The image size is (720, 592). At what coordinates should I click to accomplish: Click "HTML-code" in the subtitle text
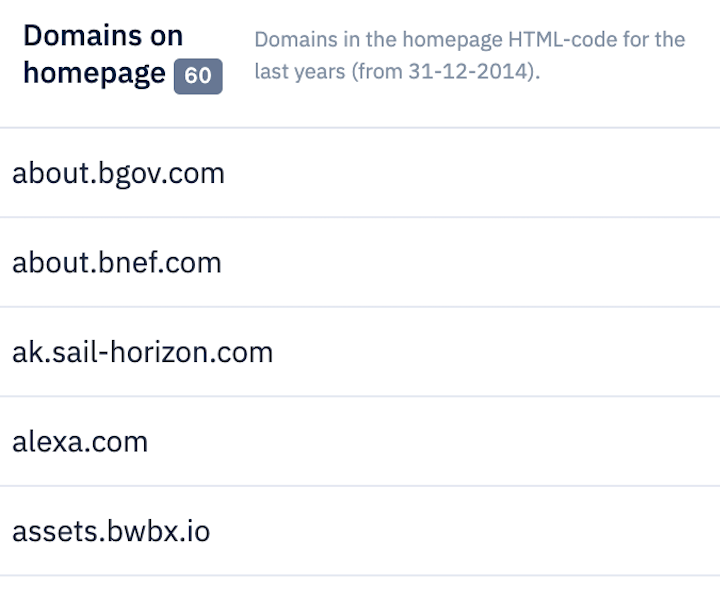(561, 40)
